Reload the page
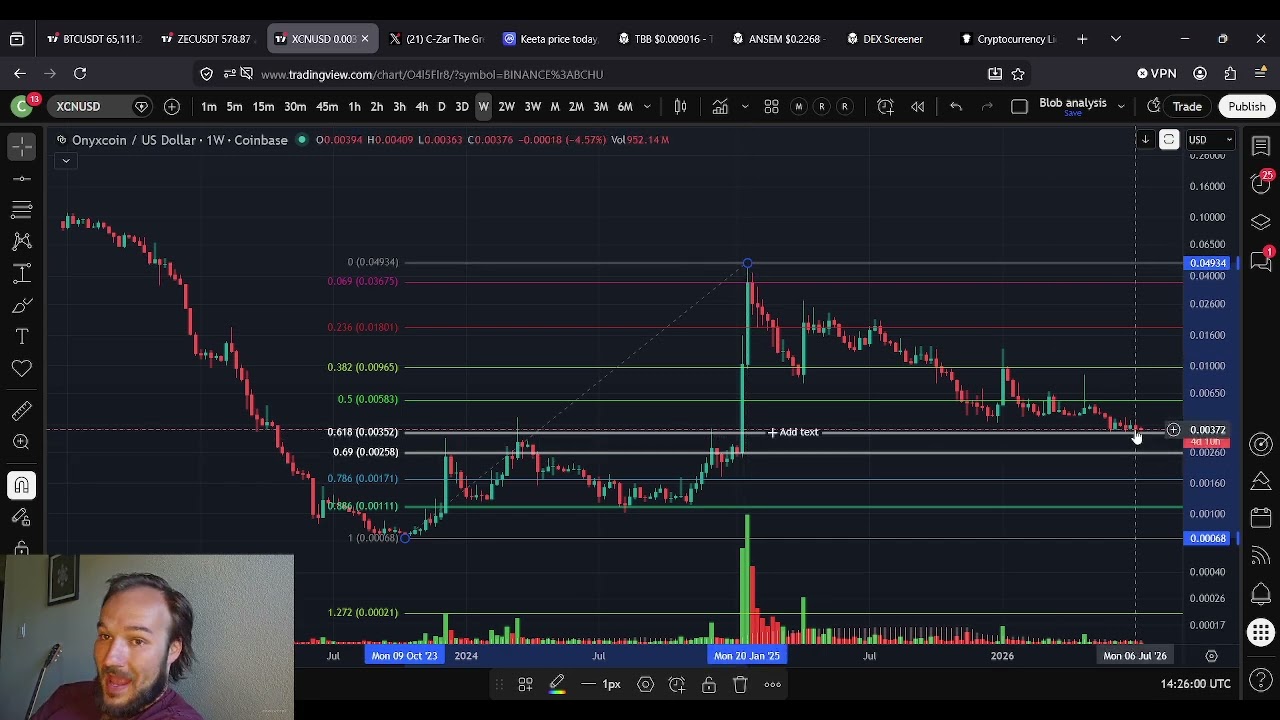Image resolution: width=1280 pixels, height=720 pixels. [80, 74]
